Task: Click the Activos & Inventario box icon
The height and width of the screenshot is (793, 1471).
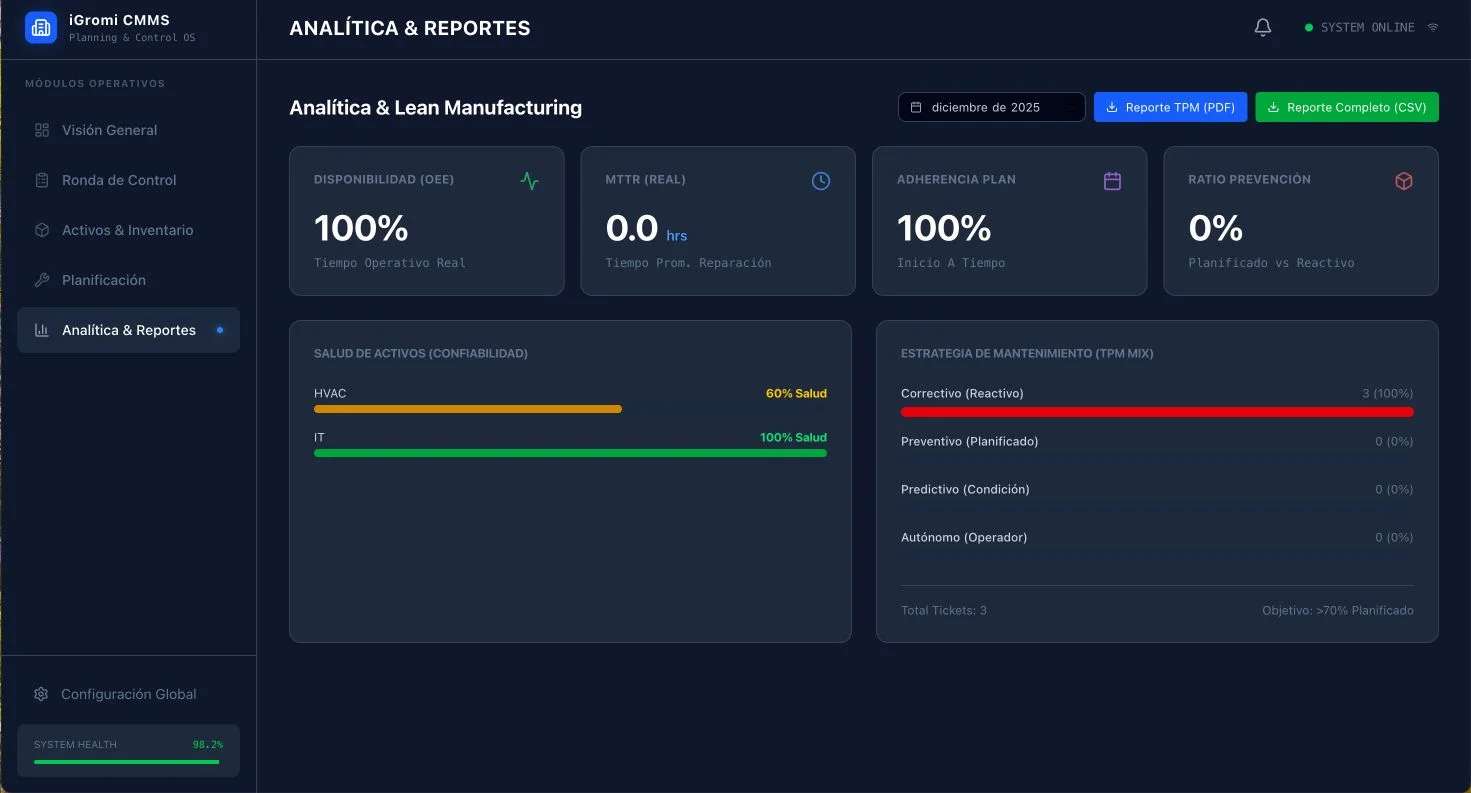Action: (x=40, y=230)
